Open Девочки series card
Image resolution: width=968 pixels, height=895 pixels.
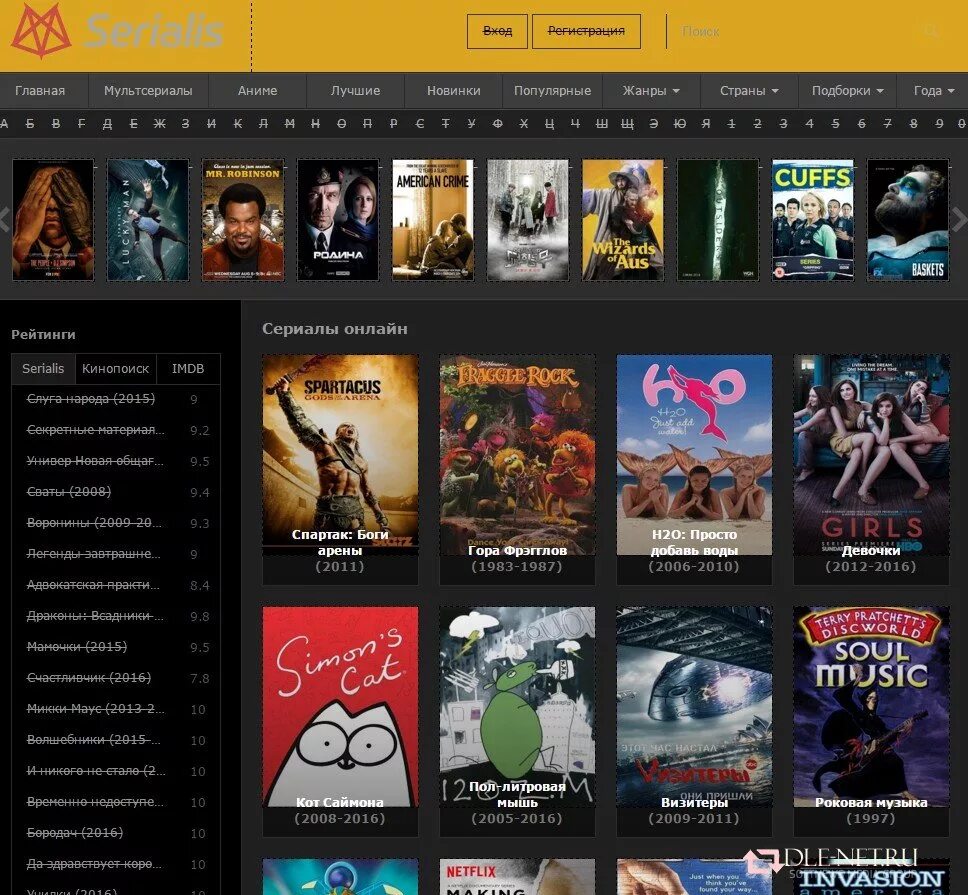point(871,469)
